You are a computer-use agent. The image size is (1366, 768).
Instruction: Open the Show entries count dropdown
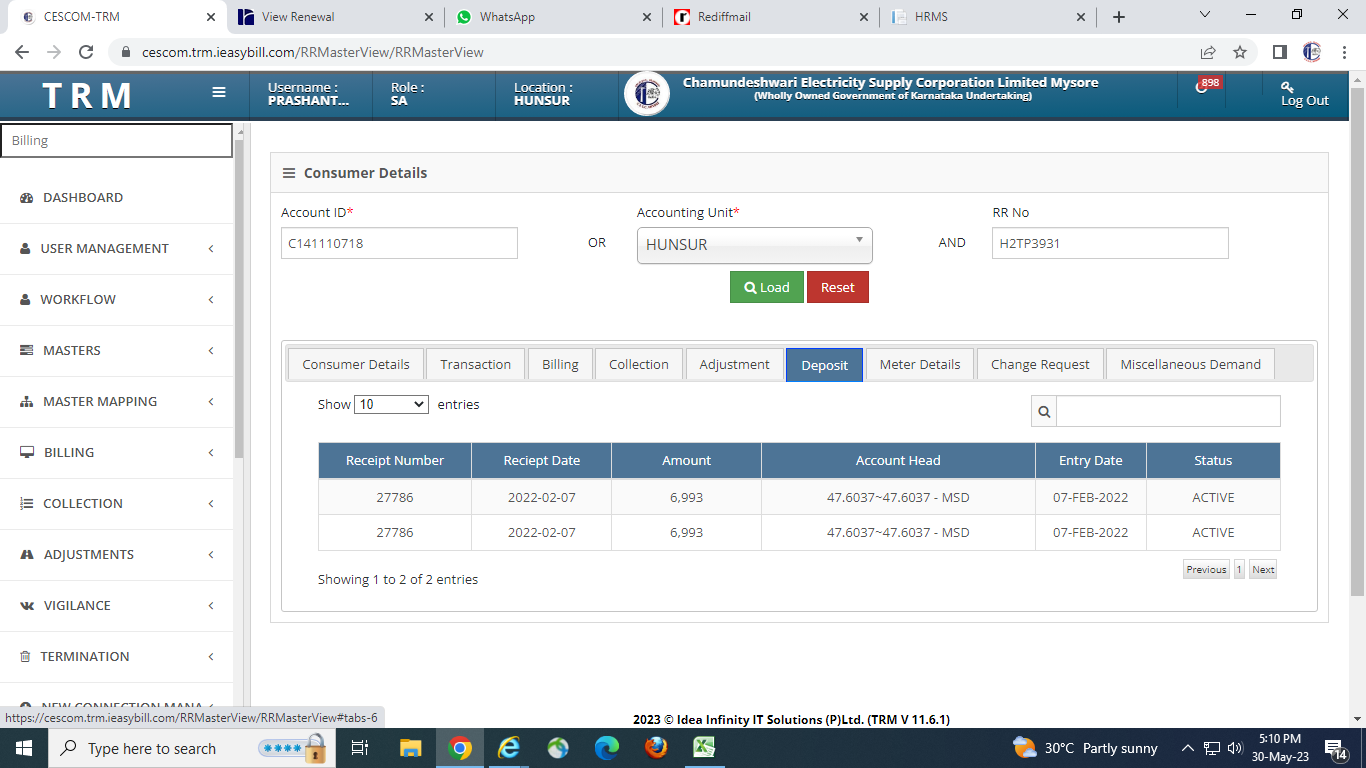[391, 405]
